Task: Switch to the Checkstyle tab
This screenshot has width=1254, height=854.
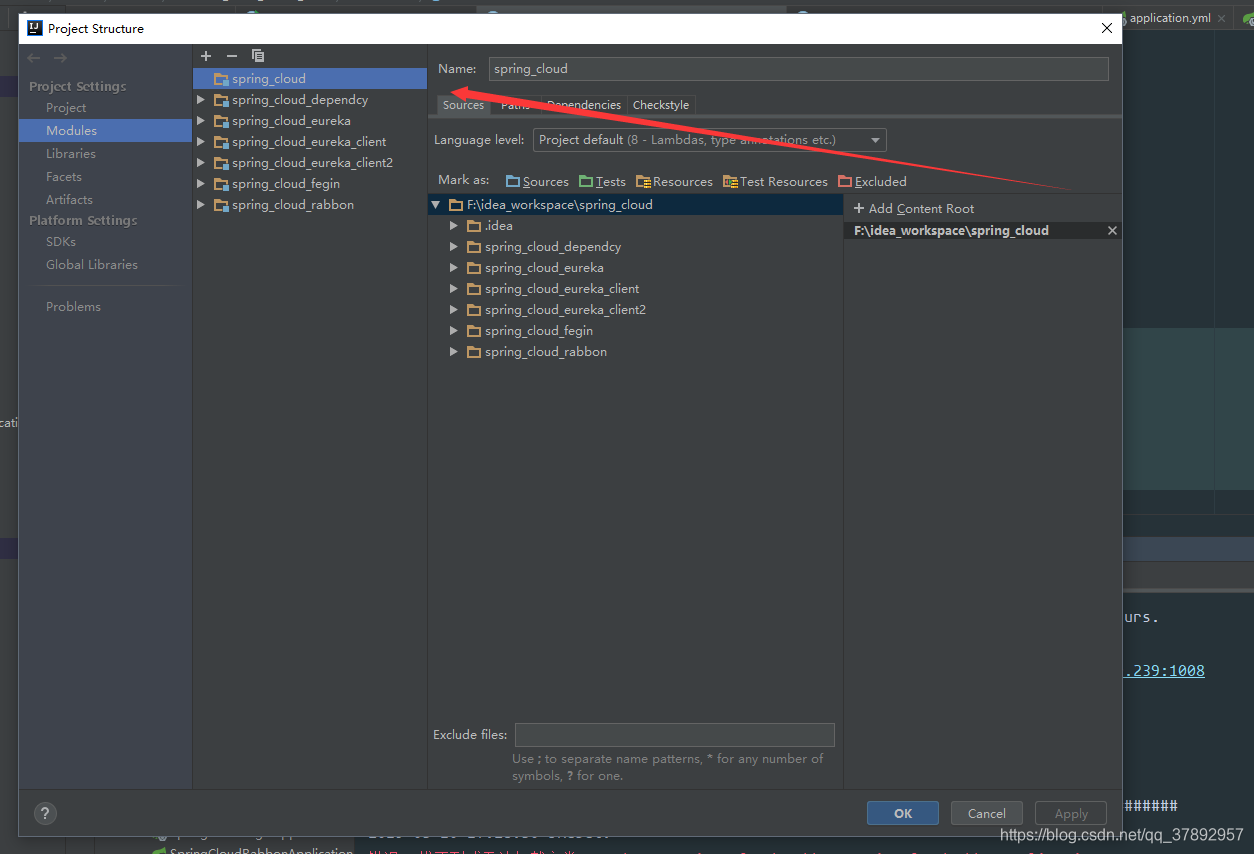Action: tap(661, 104)
